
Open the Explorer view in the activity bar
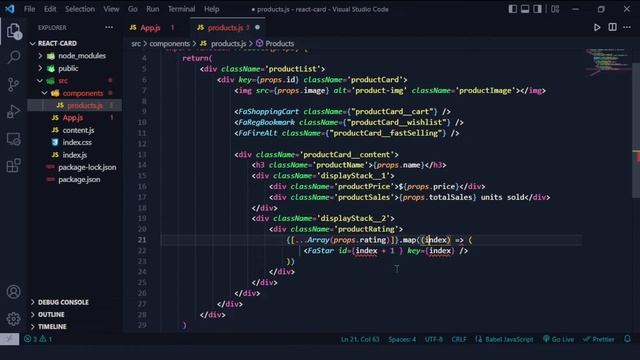pos(13,31)
